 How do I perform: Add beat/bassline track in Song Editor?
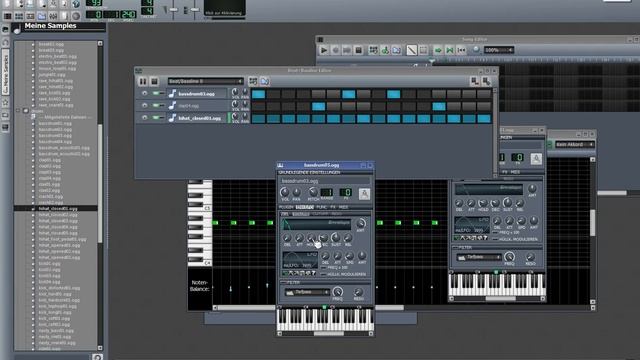coord(373,50)
